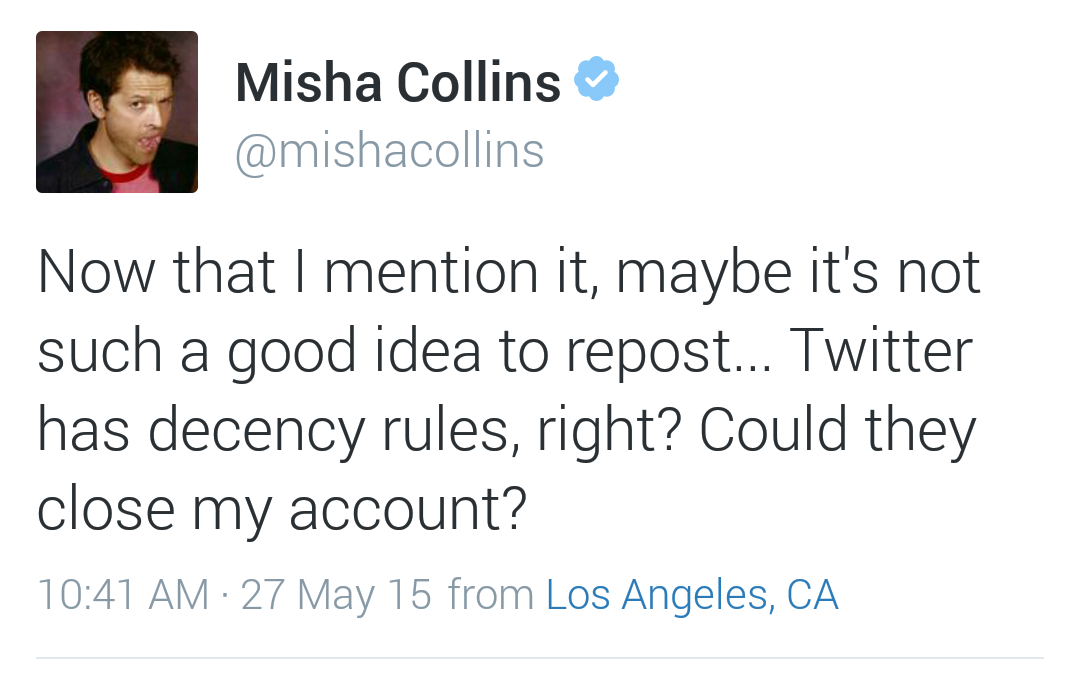1080x676 pixels.
Task: Click "Could they" in the tweet text
Action: tap(836, 430)
